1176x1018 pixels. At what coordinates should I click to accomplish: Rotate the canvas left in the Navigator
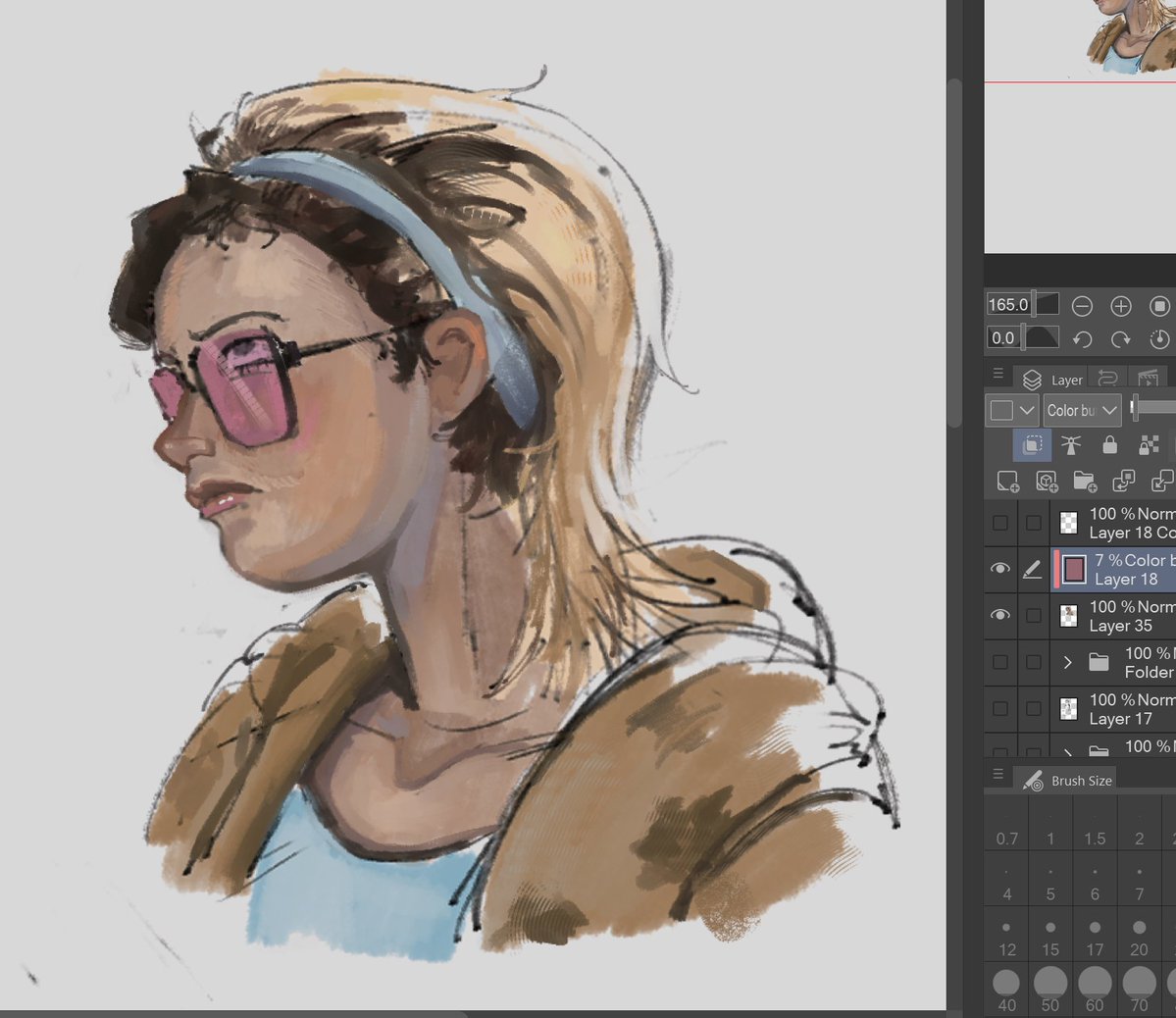pos(1082,339)
